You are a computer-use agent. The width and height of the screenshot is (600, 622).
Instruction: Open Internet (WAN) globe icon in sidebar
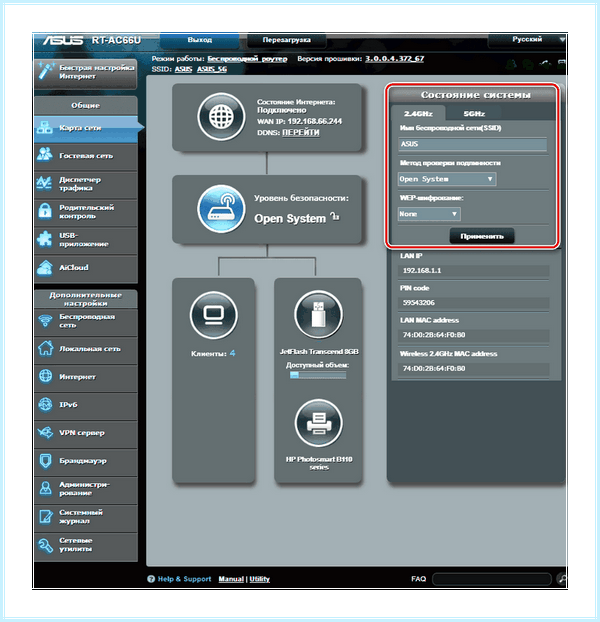point(46,376)
